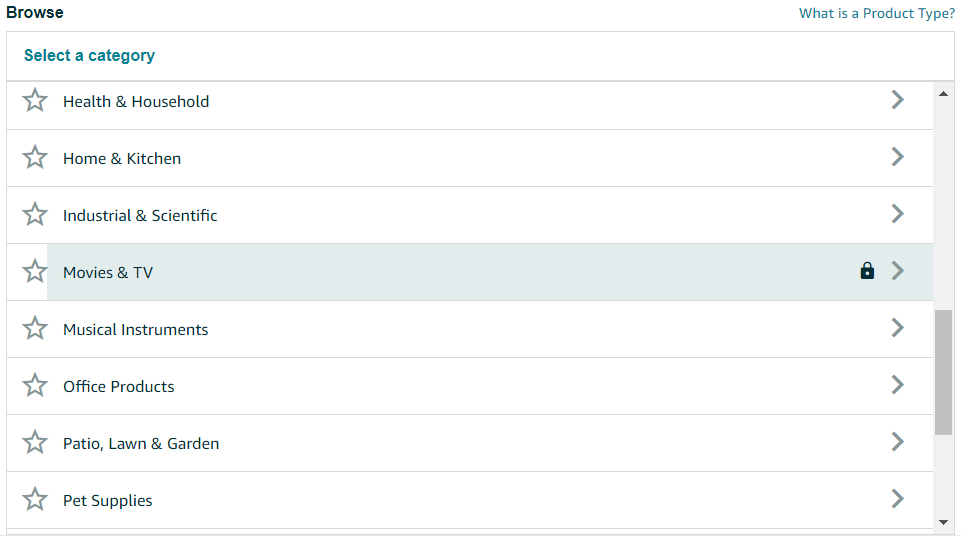Click the star icon beside Movies & TV
Screen dimensions: 961x539
point(35,272)
